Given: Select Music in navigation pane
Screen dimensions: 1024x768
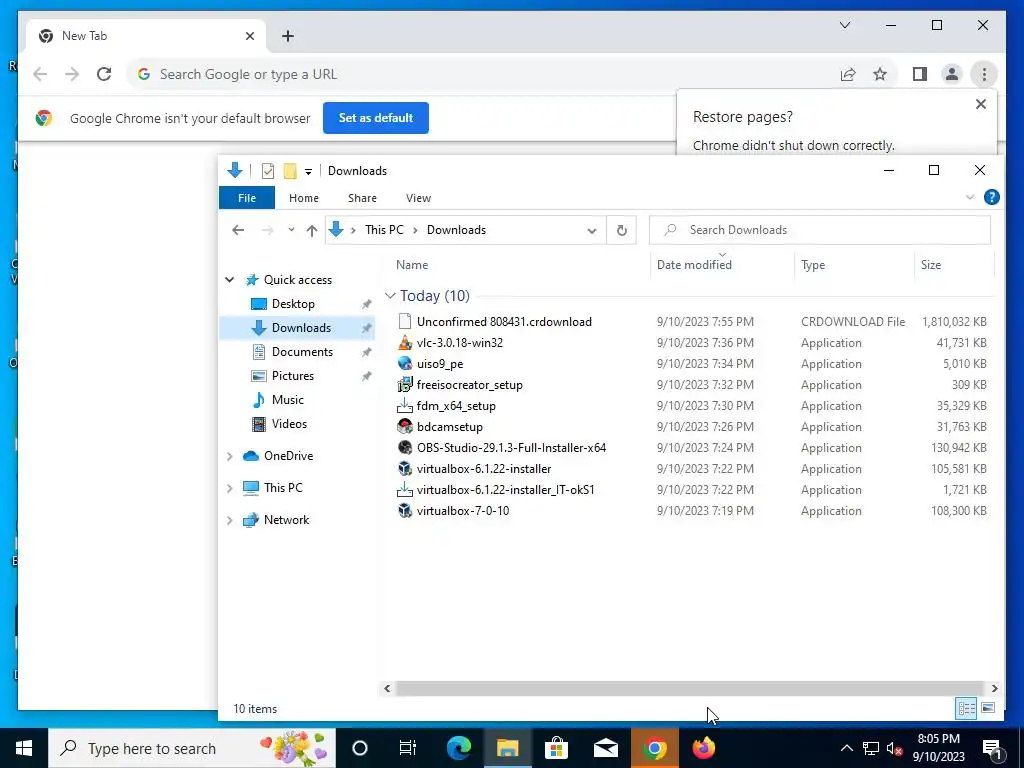Looking at the screenshot, I should coord(287,400).
